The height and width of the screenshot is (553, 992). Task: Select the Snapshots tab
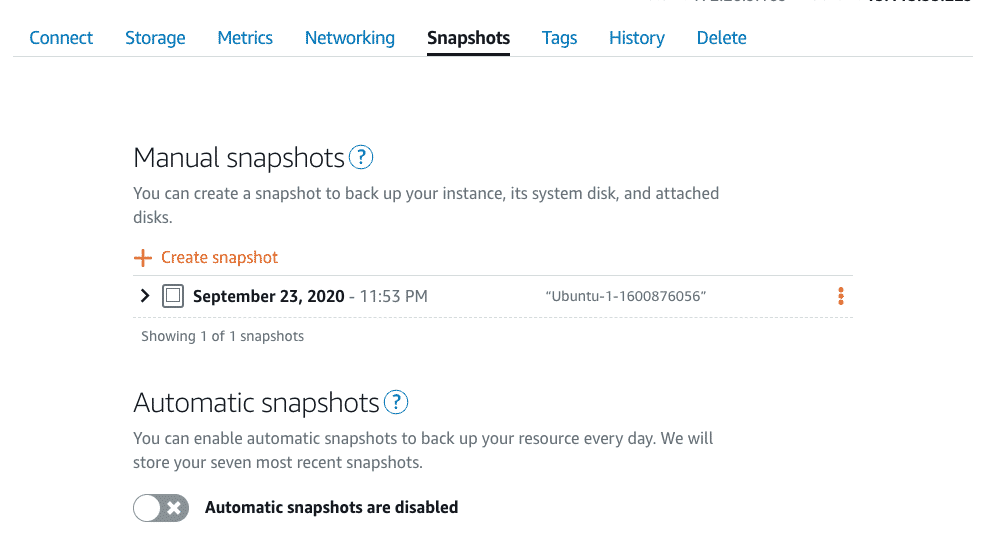pyautogui.click(x=468, y=38)
